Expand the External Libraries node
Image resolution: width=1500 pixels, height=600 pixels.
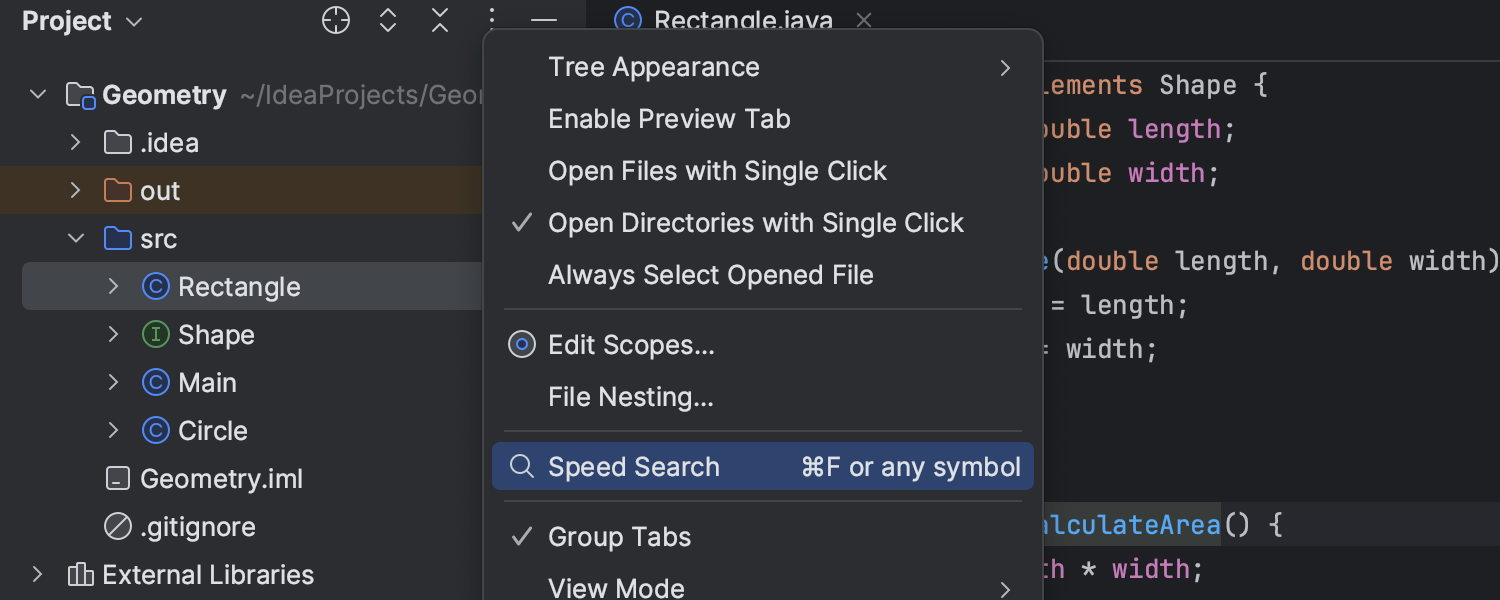click(37, 575)
